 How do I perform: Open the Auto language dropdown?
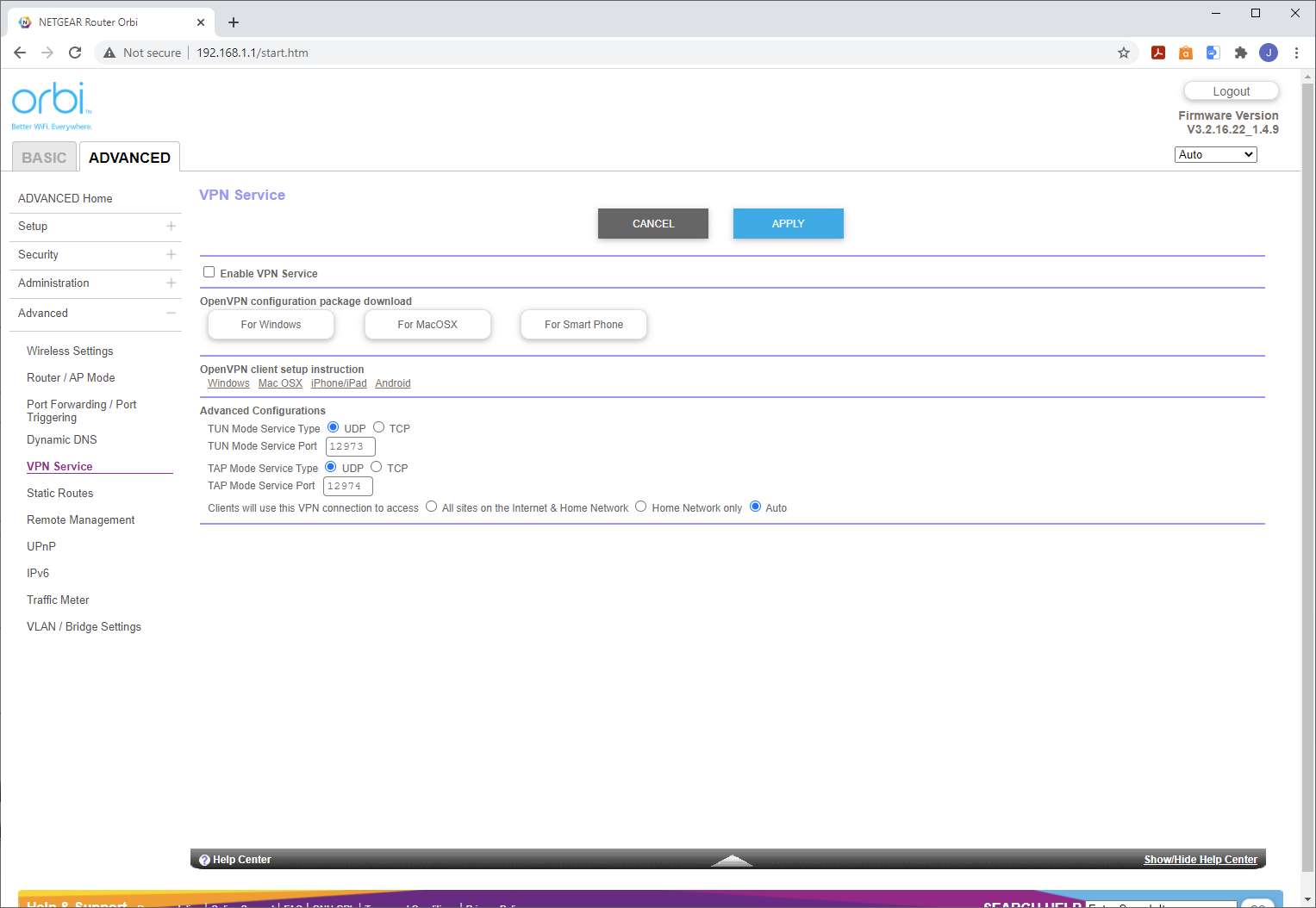(x=1216, y=154)
